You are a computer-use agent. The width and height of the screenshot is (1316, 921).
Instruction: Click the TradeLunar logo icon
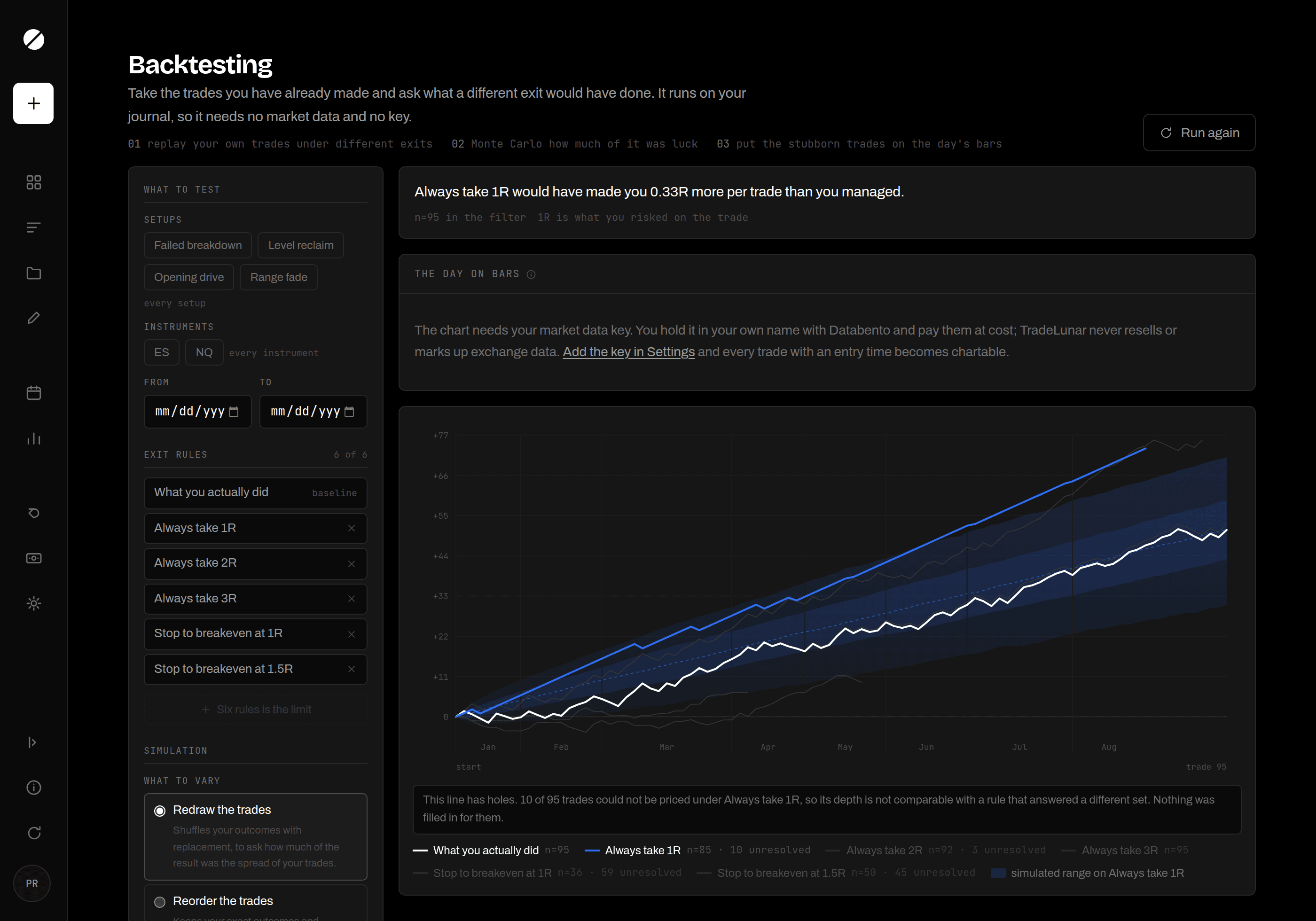(x=33, y=39)
